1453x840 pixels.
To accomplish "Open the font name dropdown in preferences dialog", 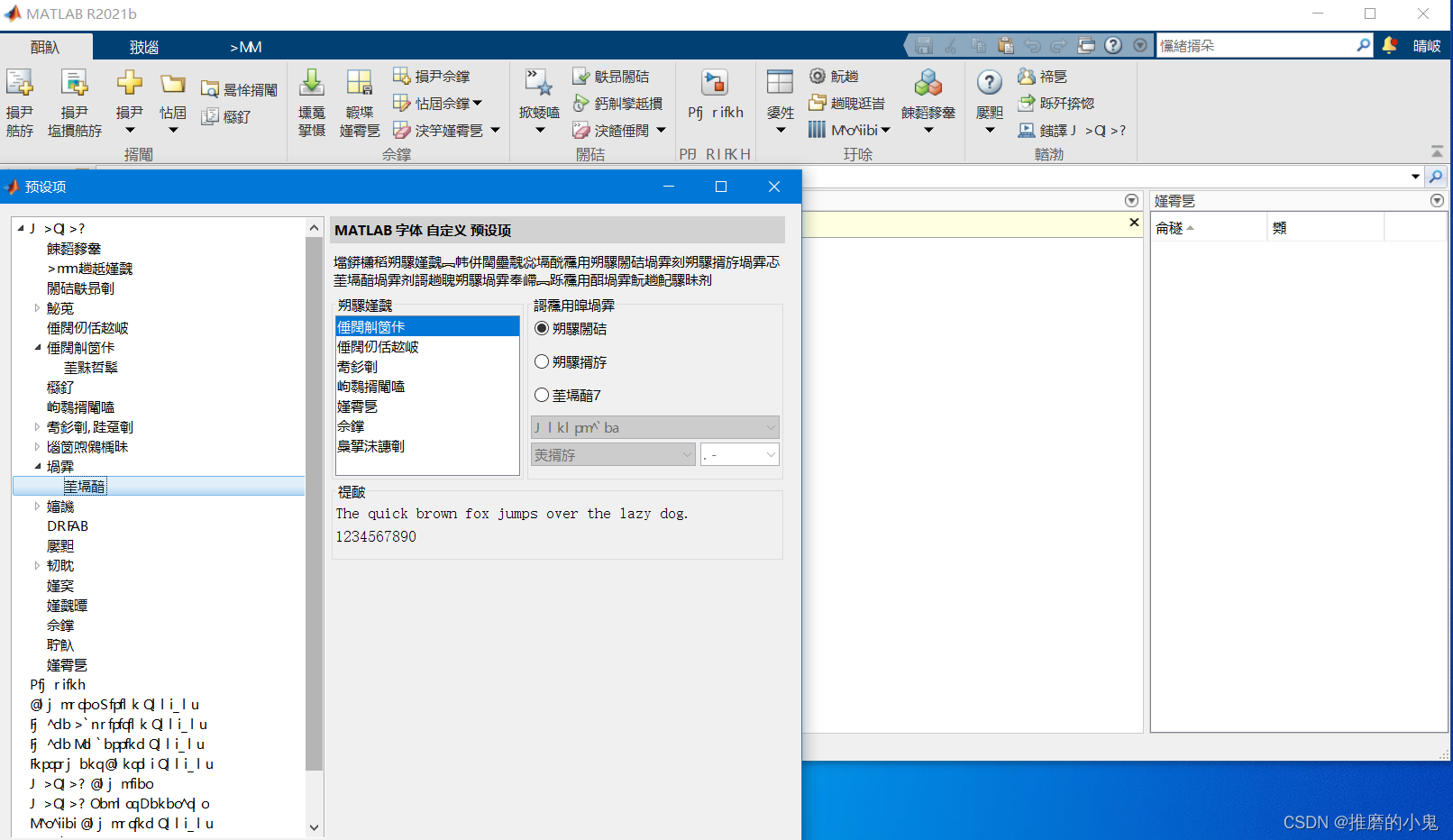I will 655,427.
